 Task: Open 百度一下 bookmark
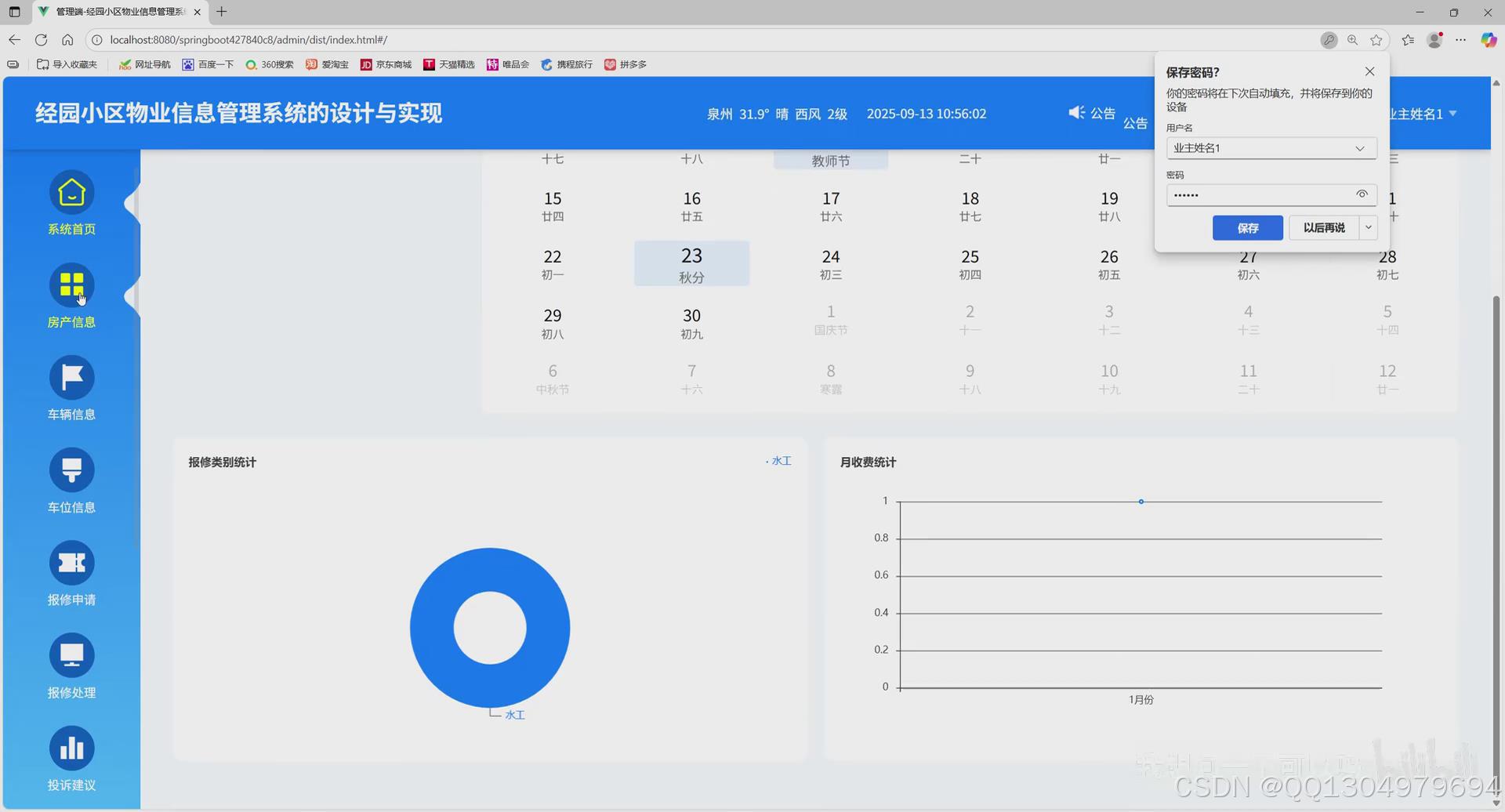click(x=209, y=64)
